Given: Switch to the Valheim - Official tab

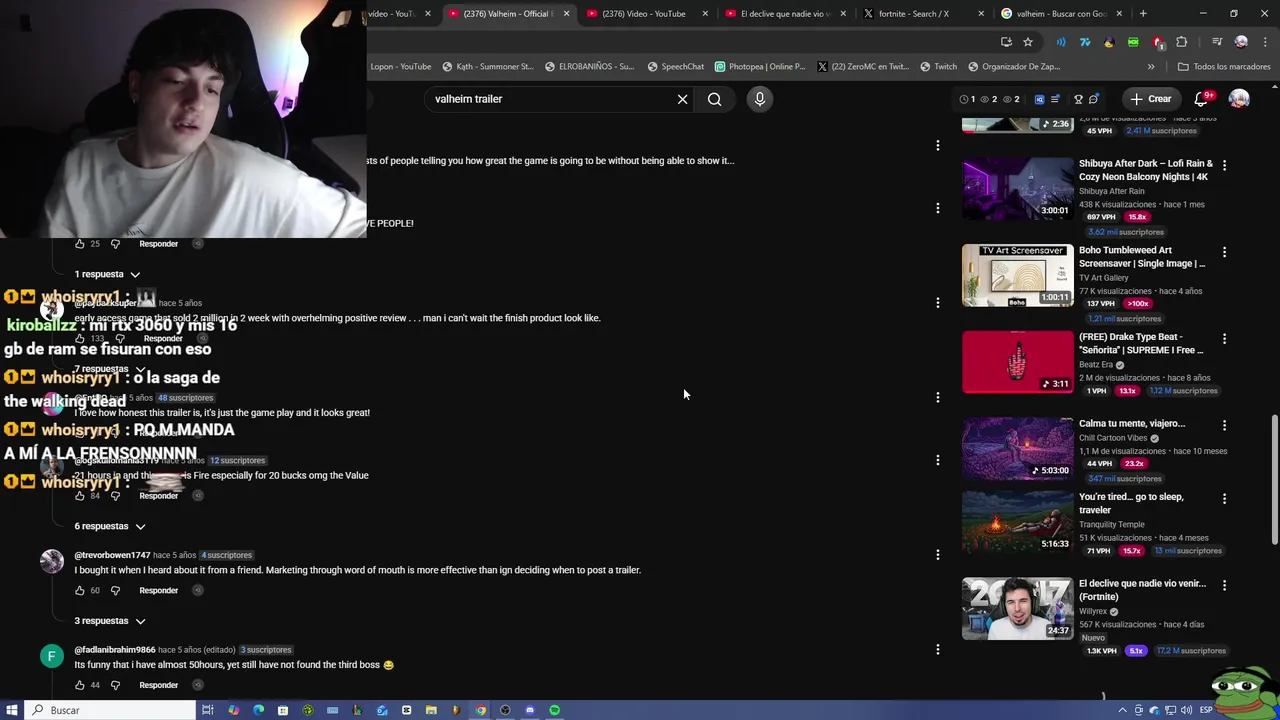Looking at the screenshot, I should pos(508,14).
